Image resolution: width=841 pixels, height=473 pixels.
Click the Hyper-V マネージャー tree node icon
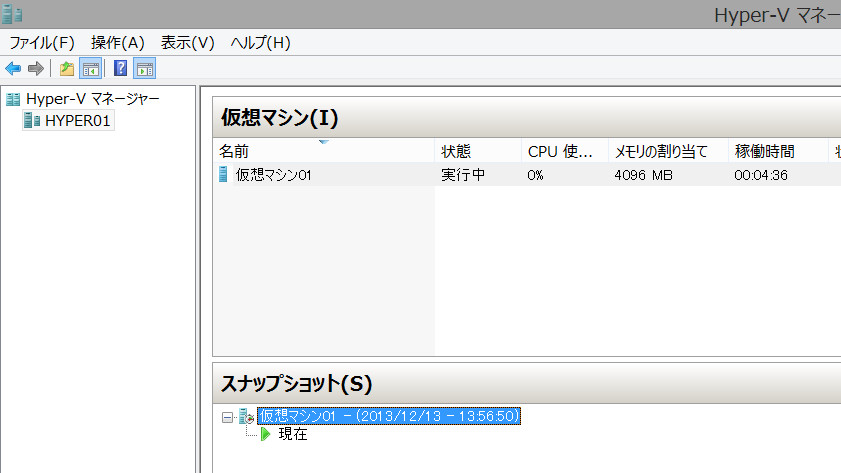(13, 99)
